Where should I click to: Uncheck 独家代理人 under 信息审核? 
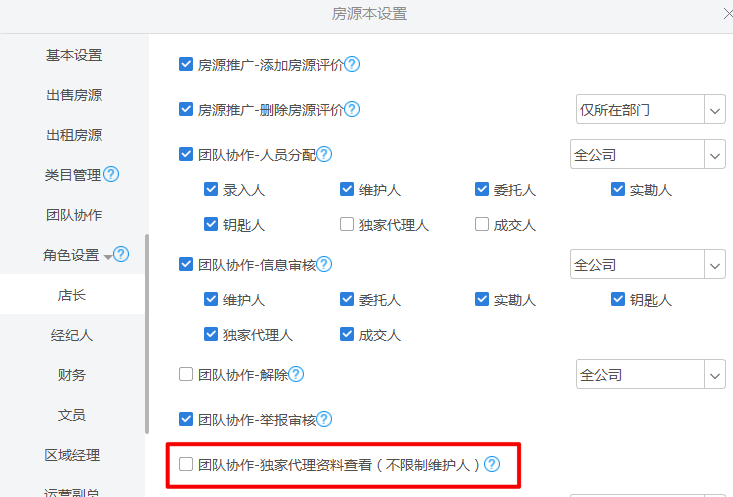tap(211, 334)
